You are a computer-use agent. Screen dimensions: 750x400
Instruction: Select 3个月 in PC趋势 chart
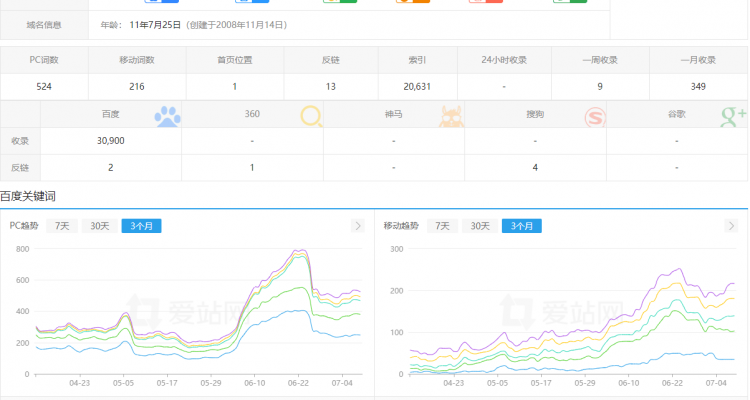[x=141, y=226]
